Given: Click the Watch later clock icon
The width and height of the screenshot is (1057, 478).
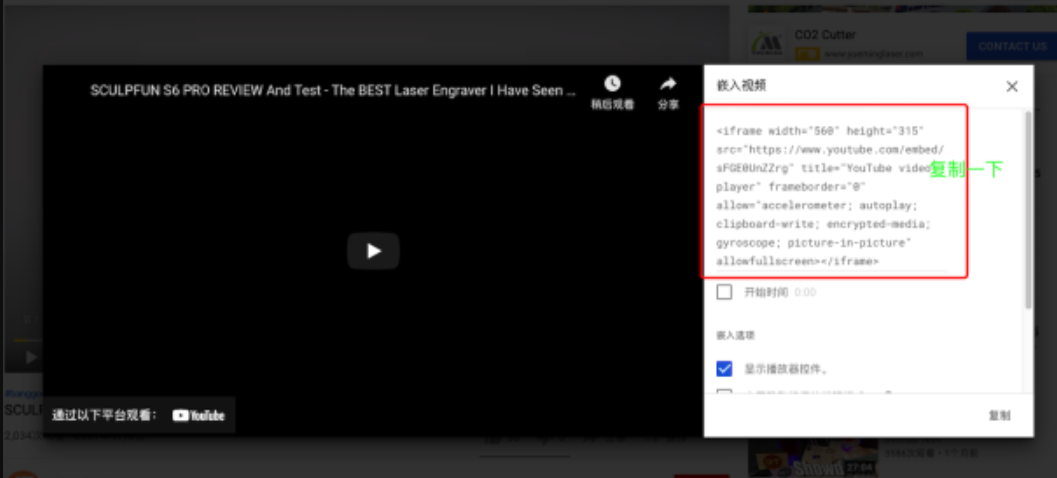Looking at the screenshot, I should click(x=612, y=84).
